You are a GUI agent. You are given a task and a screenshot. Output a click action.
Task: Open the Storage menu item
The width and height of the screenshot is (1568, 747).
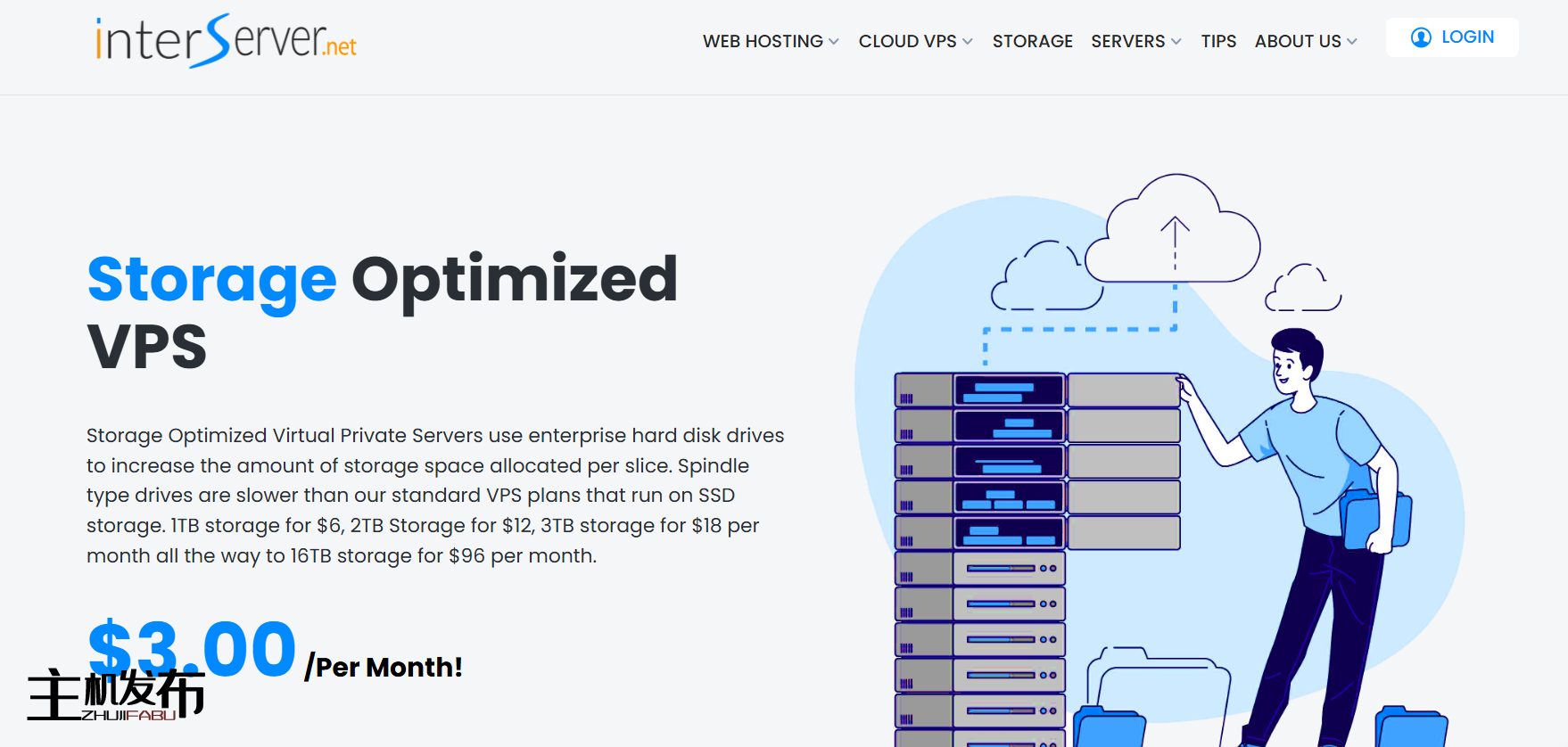1032,42
